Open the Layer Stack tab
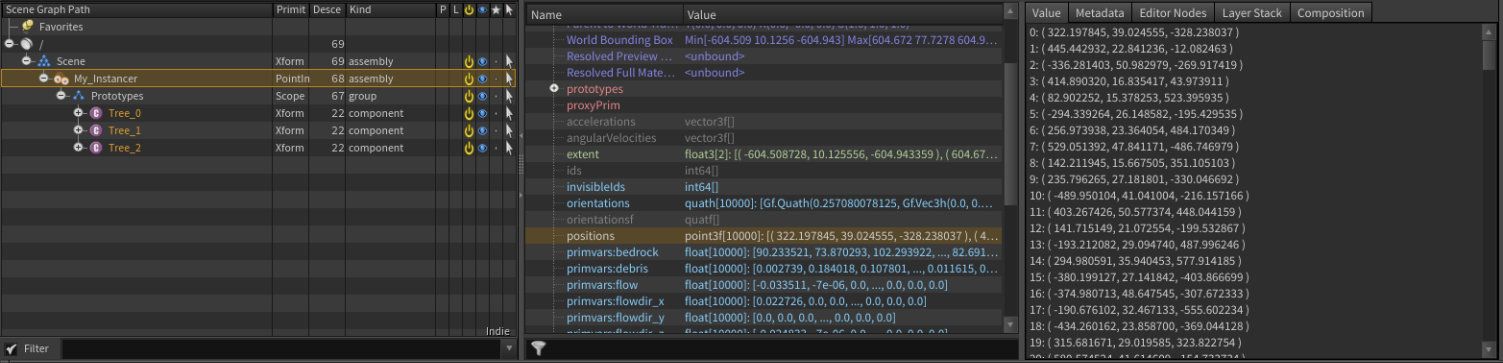1503x363 pixels. 1249,13
